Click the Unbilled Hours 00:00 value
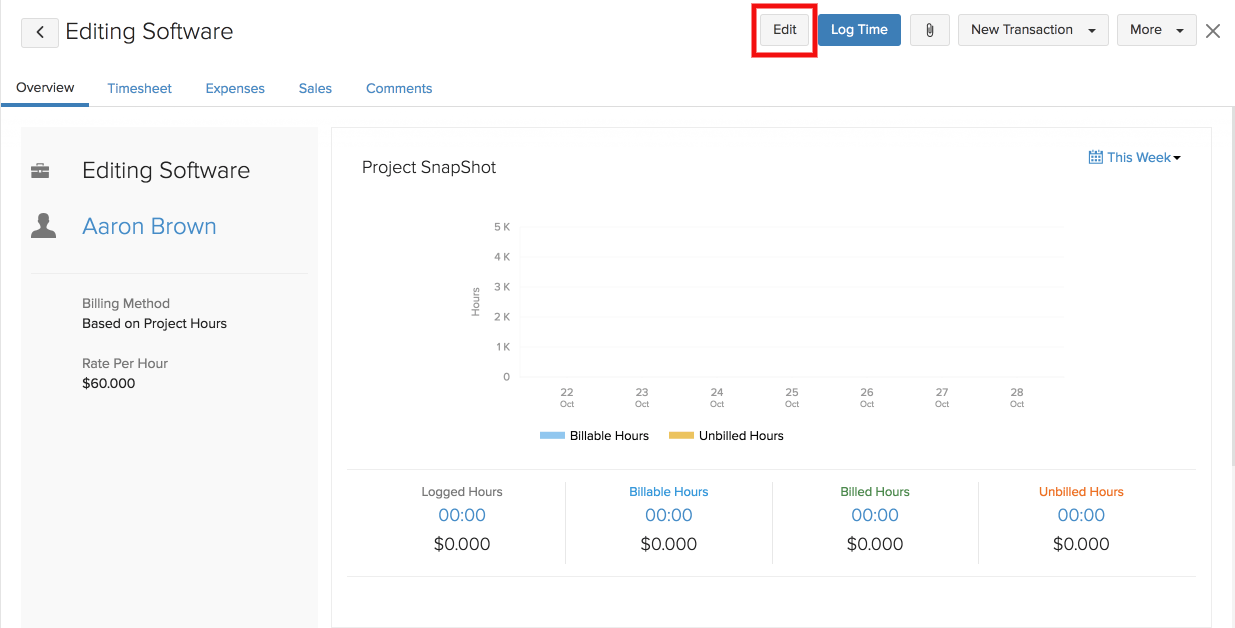 1081,515
